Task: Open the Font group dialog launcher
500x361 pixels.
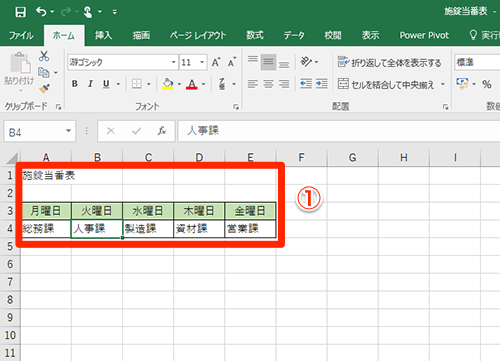Action: click(x=236, y=107)
